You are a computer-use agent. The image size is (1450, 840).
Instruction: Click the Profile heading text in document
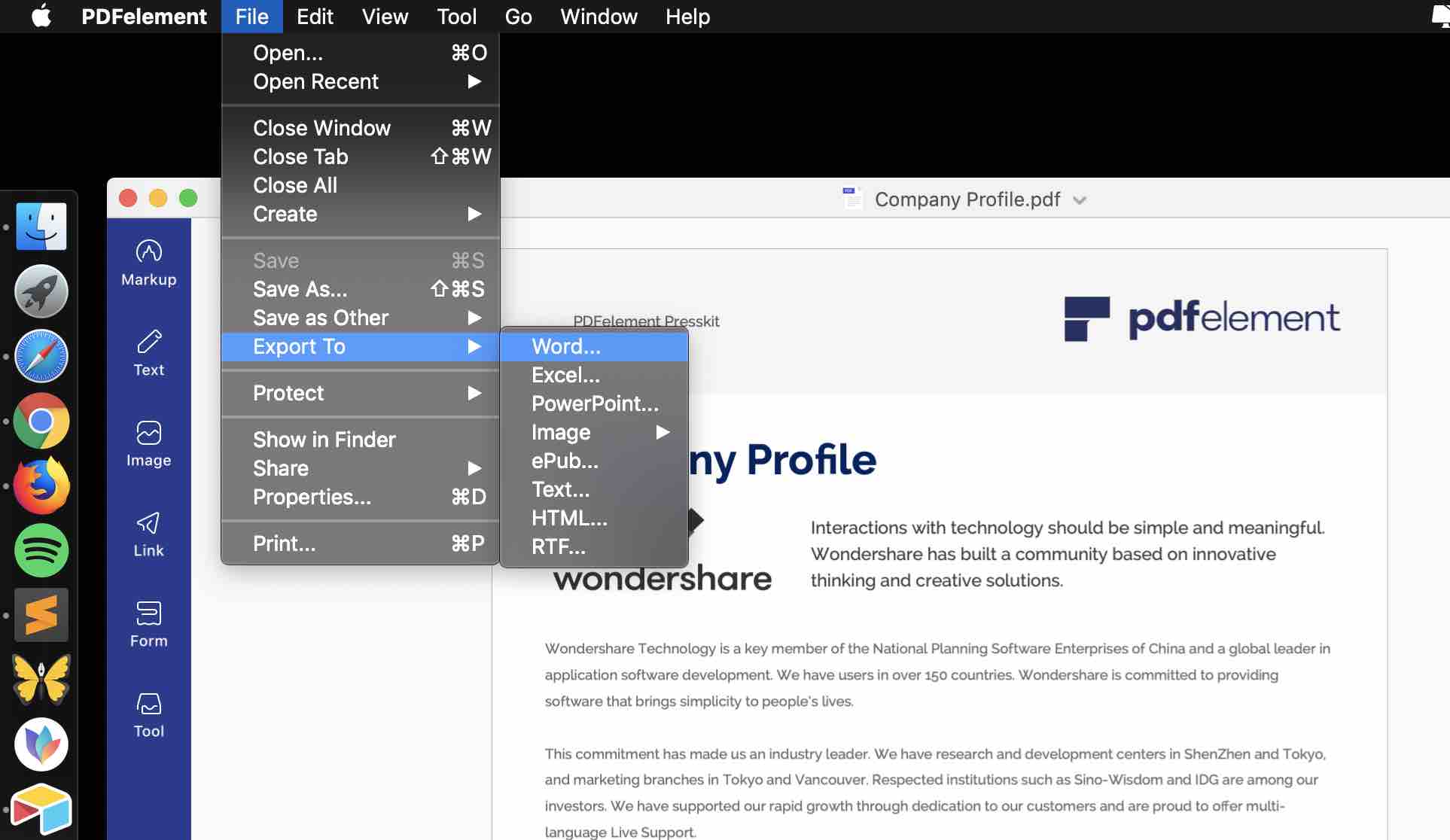[811, 460]
